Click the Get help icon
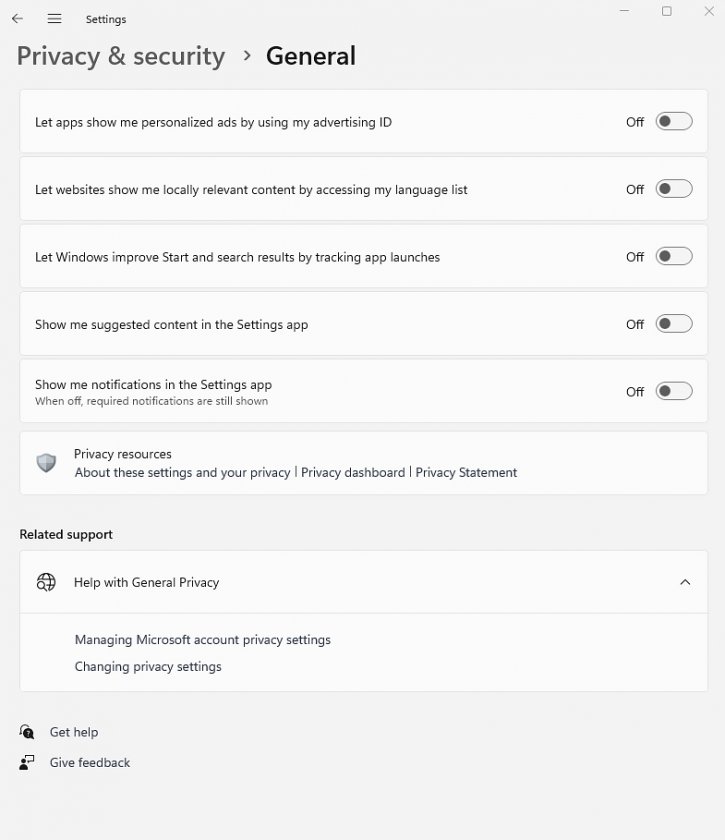Screen dimensions: 725x840 27,732
